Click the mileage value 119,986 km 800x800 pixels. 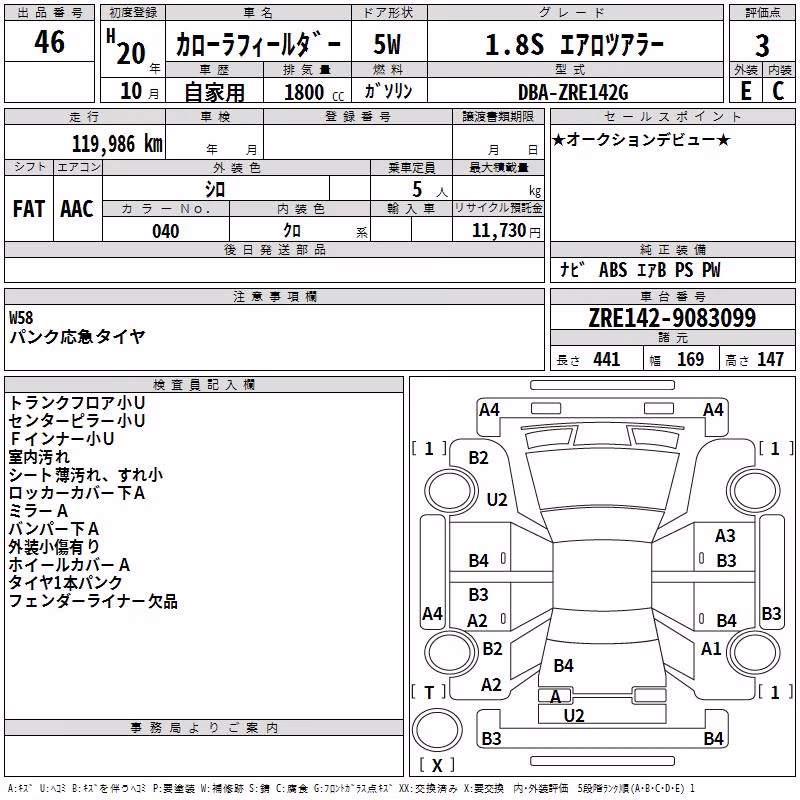point(117,144)
